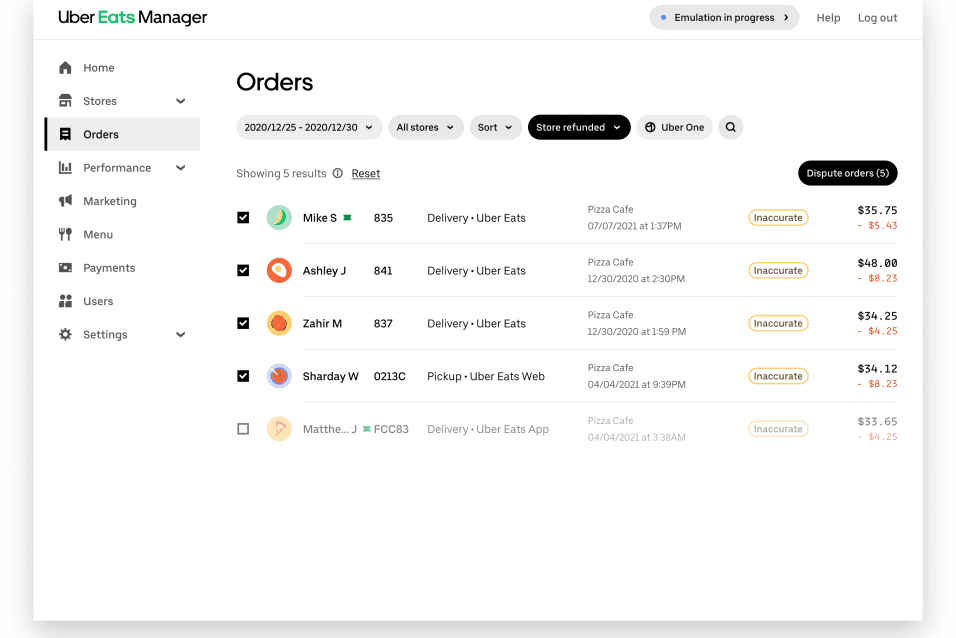Toggle the Uber One filter chip
Screen dimensions: 956x638
click(674, 127)
